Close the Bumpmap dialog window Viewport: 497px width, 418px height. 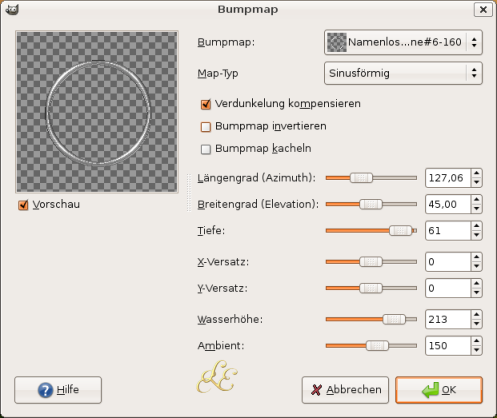(x=483, y=10)
